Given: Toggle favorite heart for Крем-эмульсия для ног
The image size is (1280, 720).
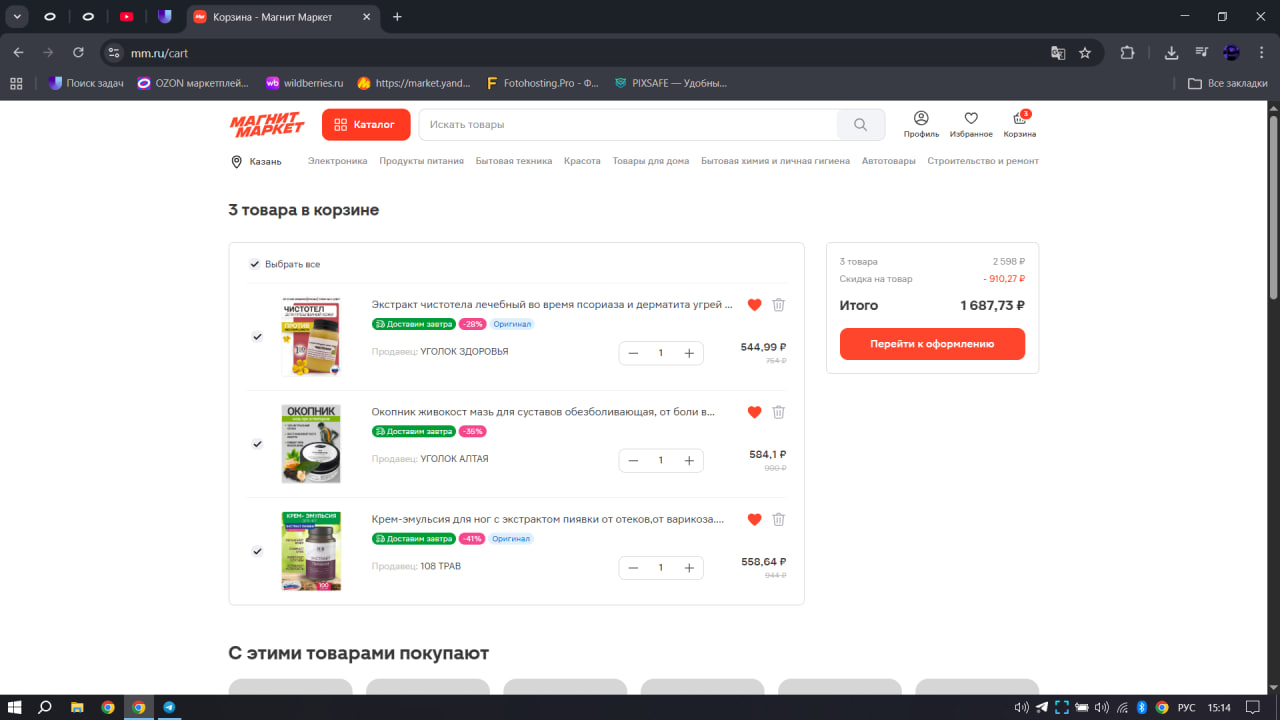Looking at the screenshot, I should coord(755,519).
